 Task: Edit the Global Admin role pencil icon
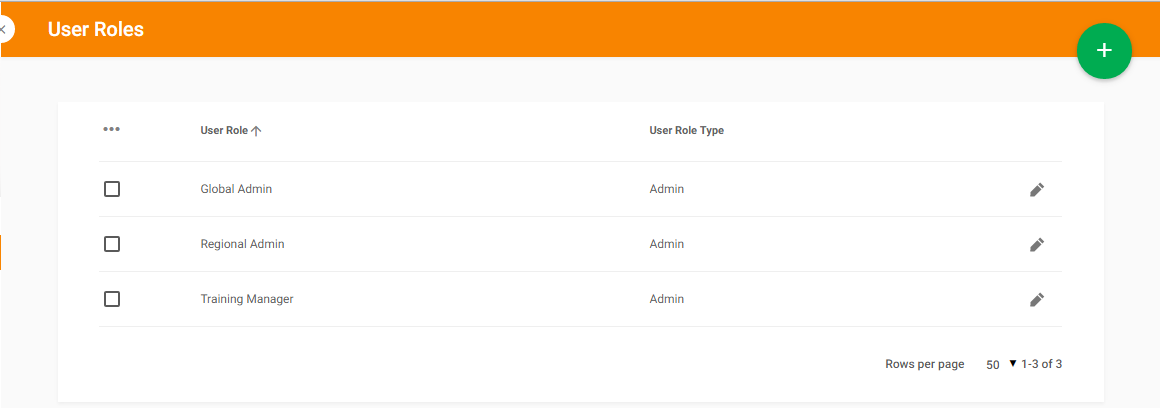pos(1037,190)
